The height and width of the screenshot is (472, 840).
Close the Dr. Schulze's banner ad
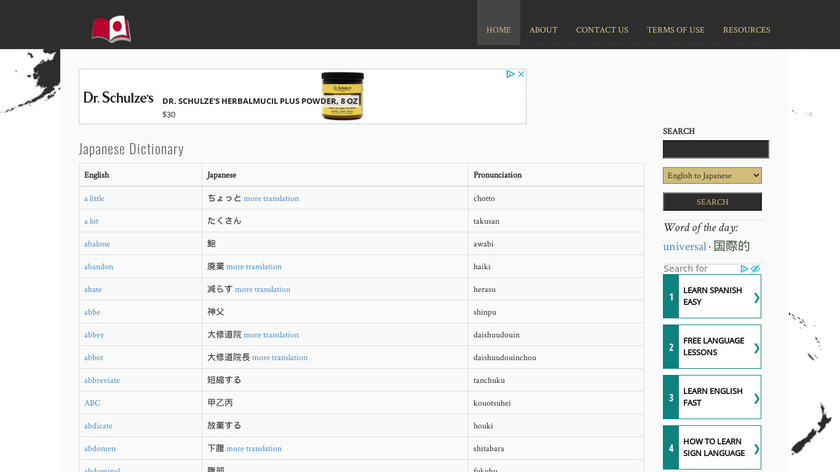pyautogui.click(x=521, y=74)
